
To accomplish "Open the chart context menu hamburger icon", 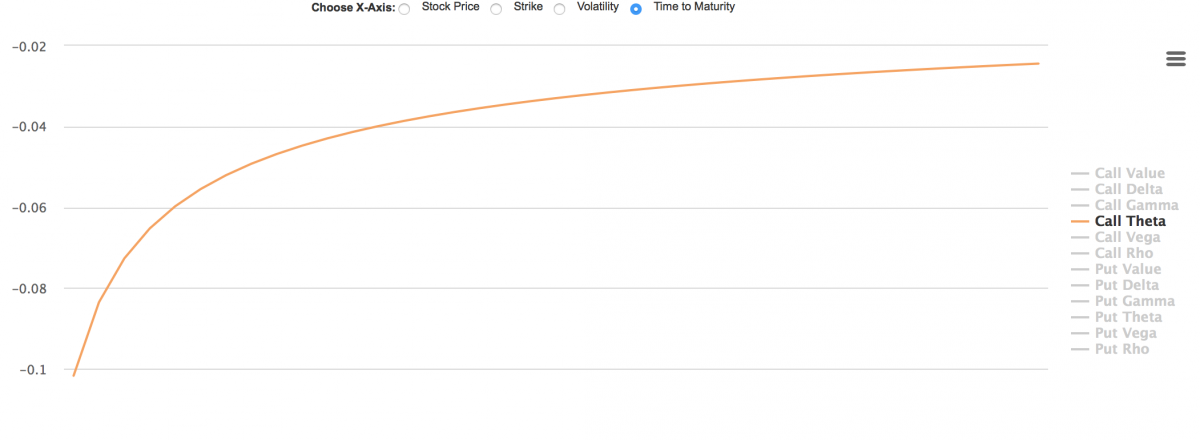I will click(x=1176, y=59).
